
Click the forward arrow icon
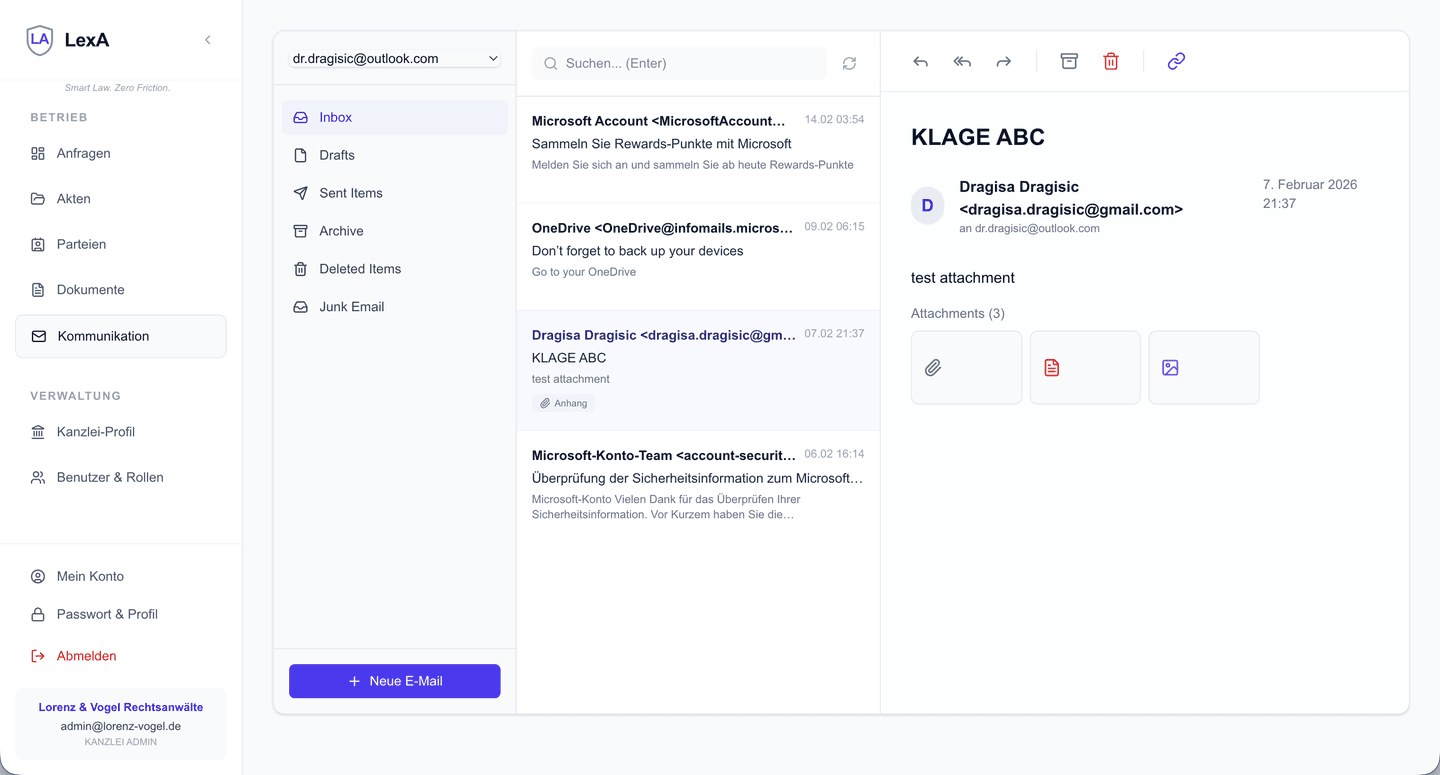coord(1003,61)
